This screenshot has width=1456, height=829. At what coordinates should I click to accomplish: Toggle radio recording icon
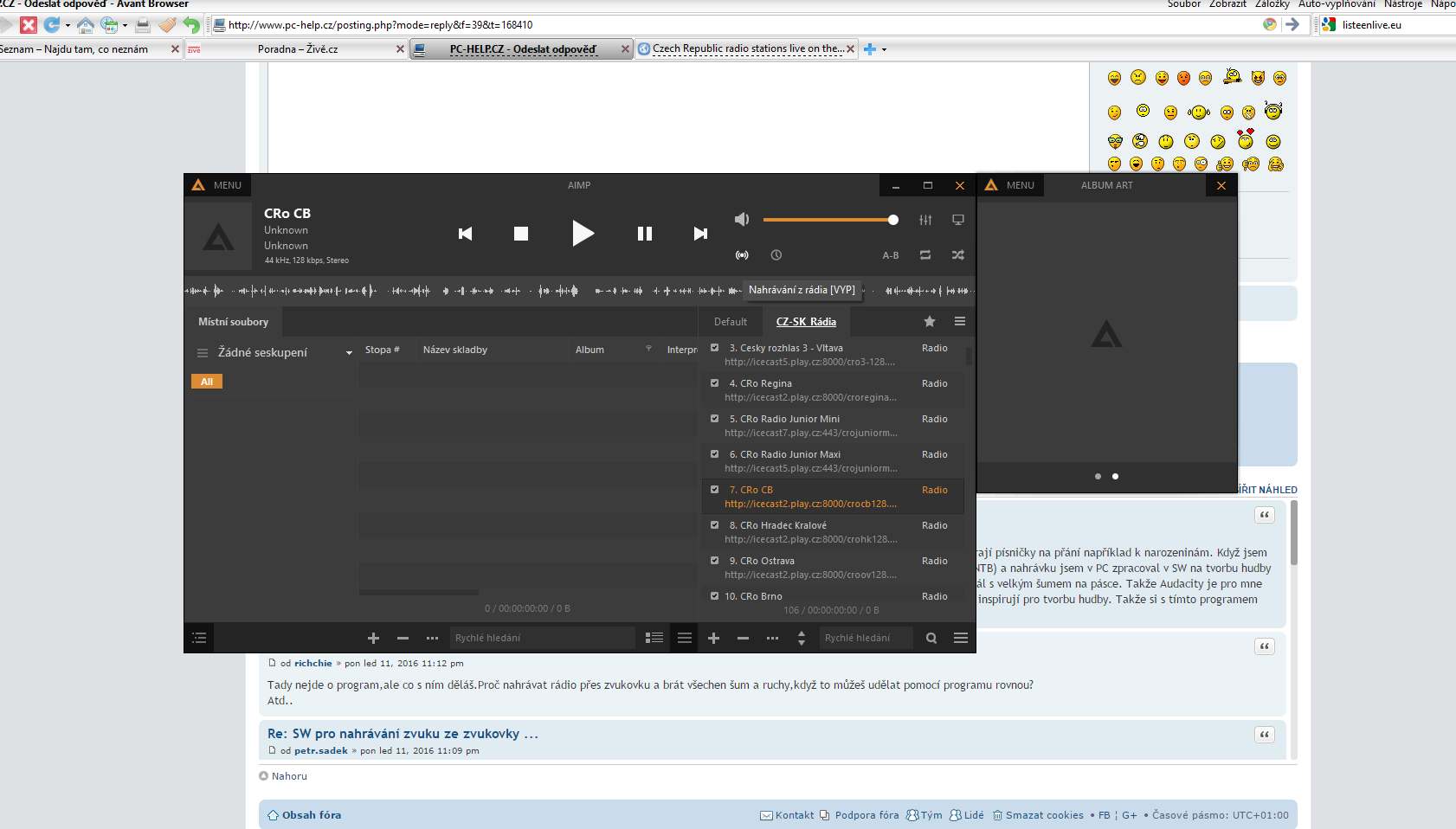tap(742, 255)
